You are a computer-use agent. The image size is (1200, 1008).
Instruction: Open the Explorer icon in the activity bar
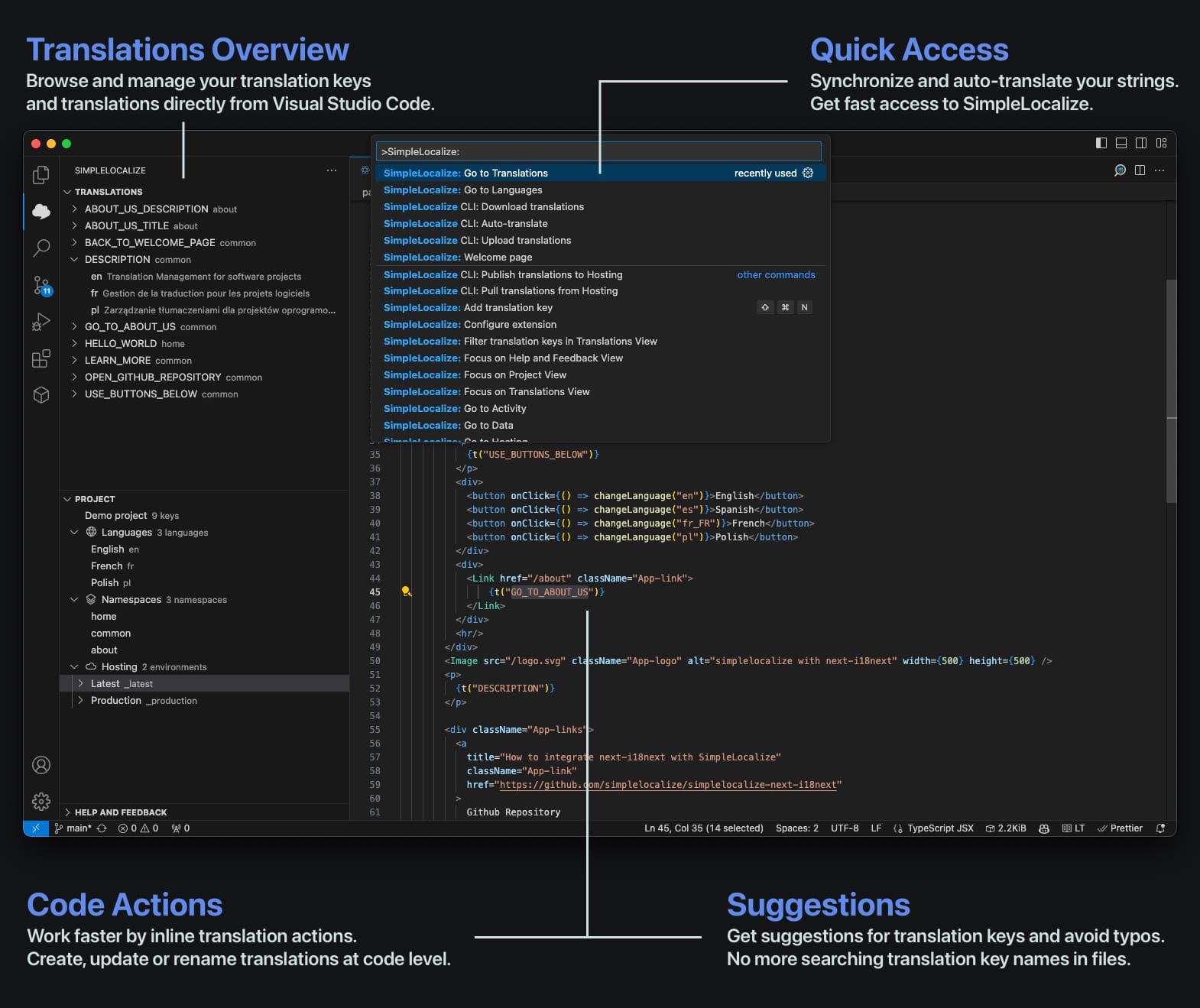41,175
